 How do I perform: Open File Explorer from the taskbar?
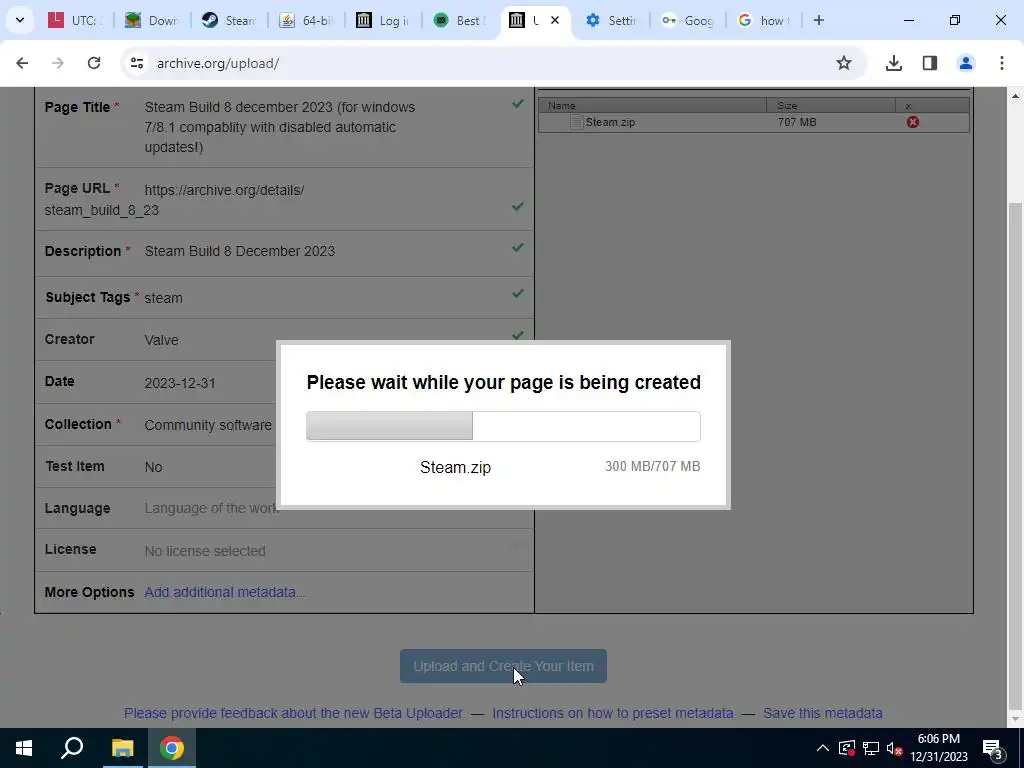(122, 748)
